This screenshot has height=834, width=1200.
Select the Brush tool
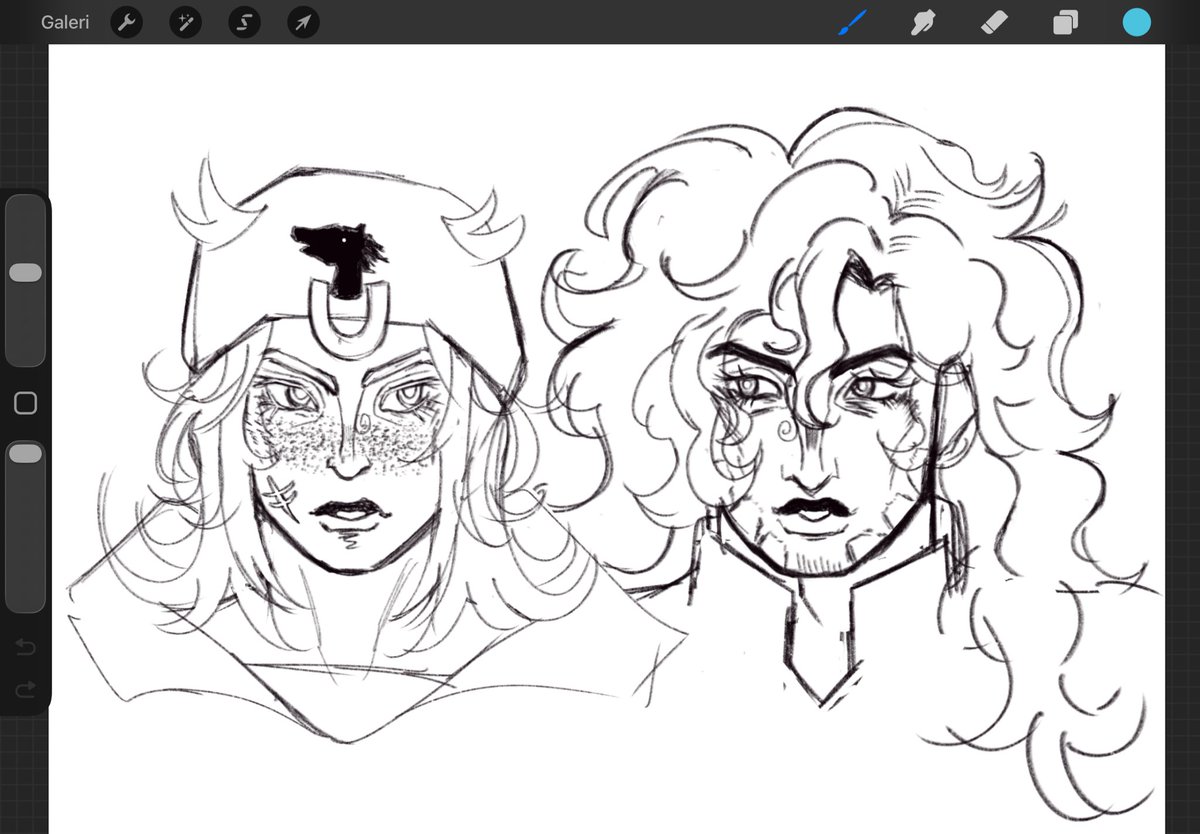853,22
